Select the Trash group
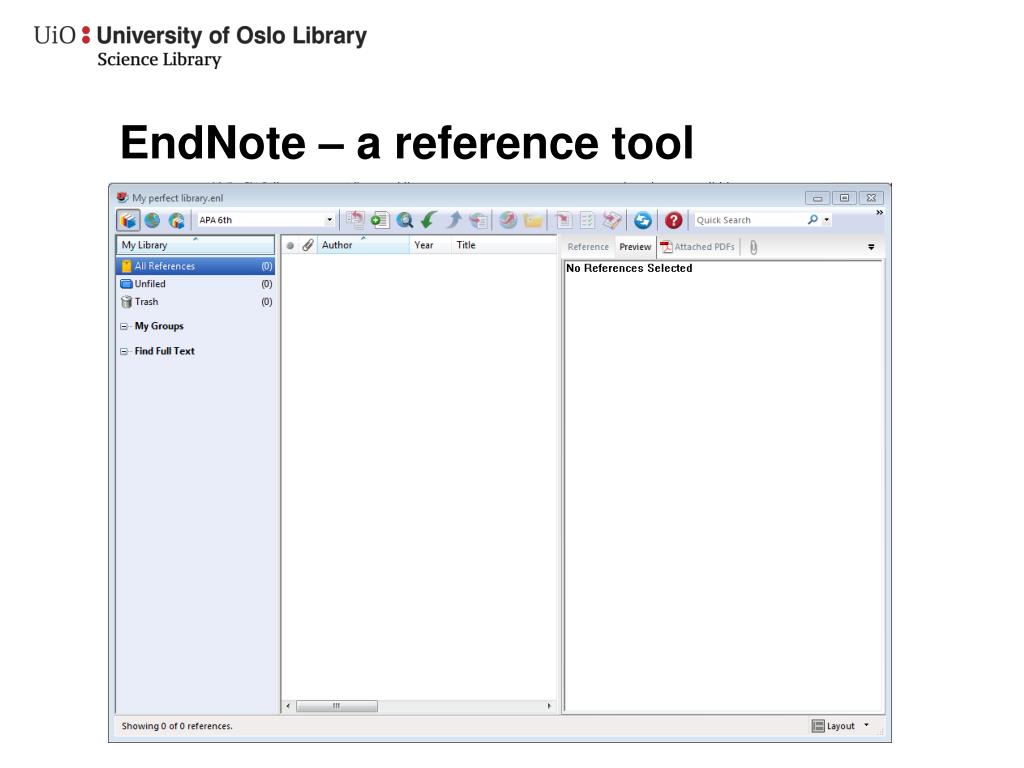The height and width of the screenshot is (768, 1024). coord(195,302)
